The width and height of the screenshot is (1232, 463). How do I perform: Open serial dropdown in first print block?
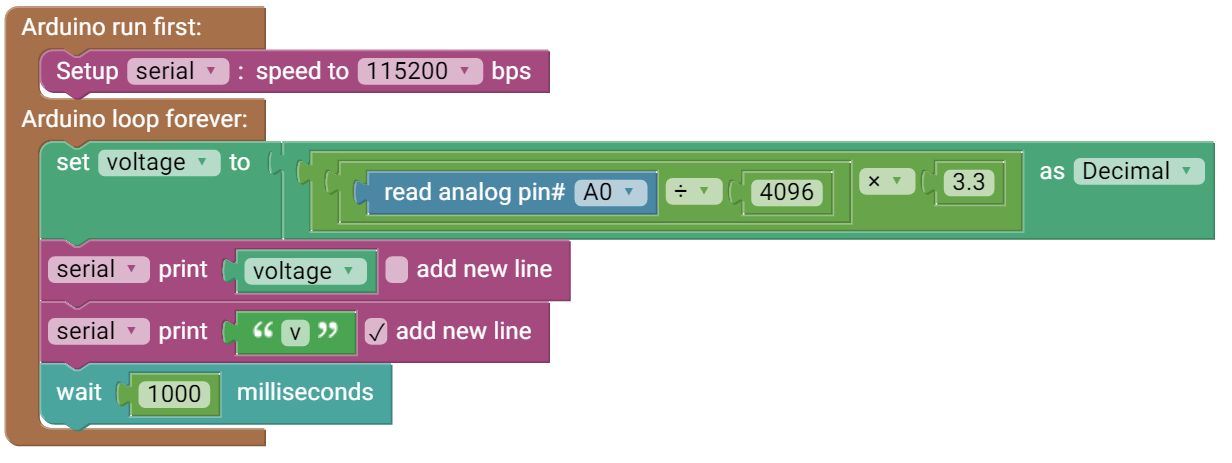[98, 270]
